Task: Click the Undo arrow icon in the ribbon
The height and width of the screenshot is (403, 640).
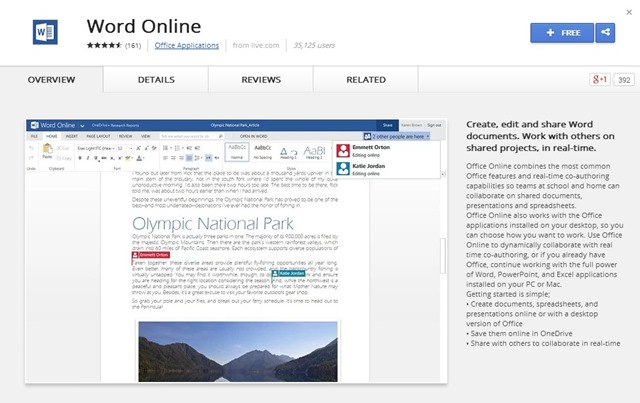Action: [x=31, y=148]
